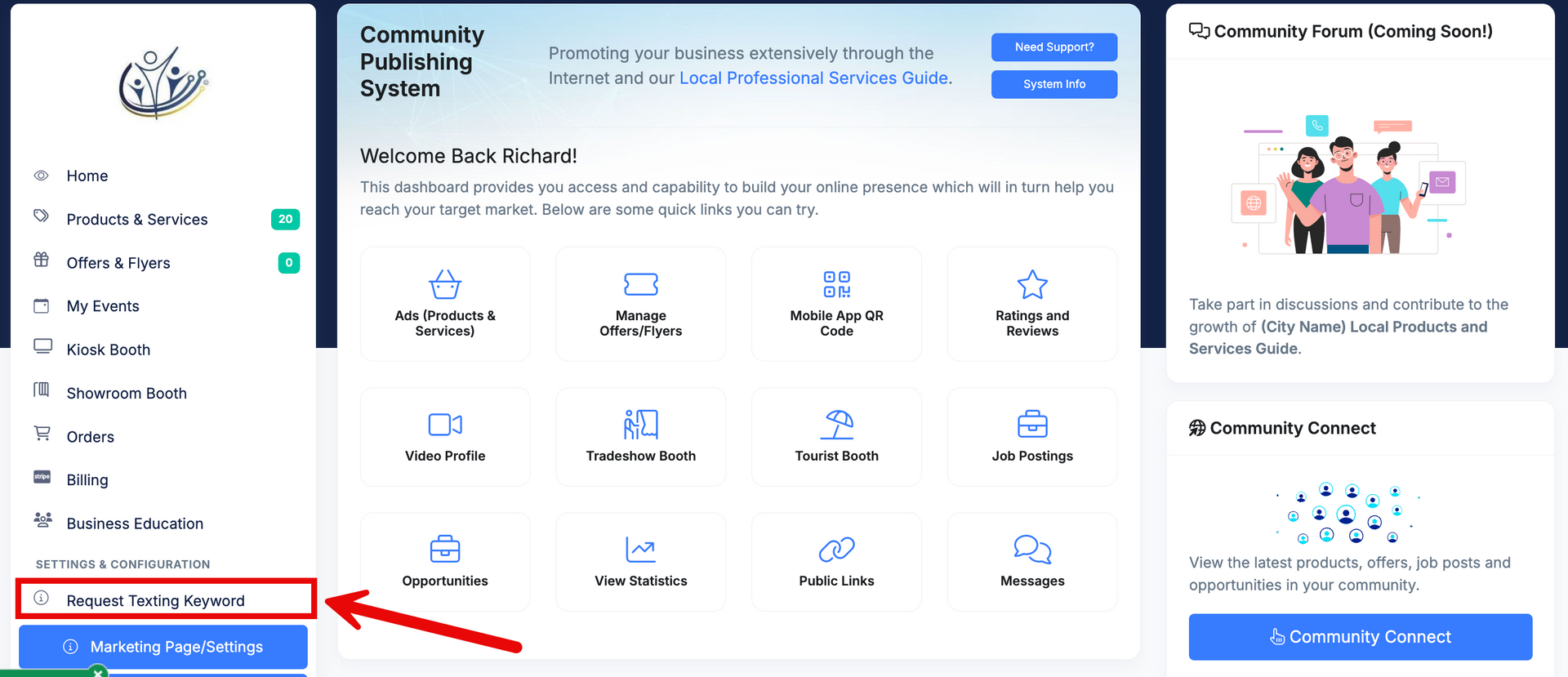Open Marketing Page/Settings button
This screenshot has height=677, width=1568.
(163, 647)
